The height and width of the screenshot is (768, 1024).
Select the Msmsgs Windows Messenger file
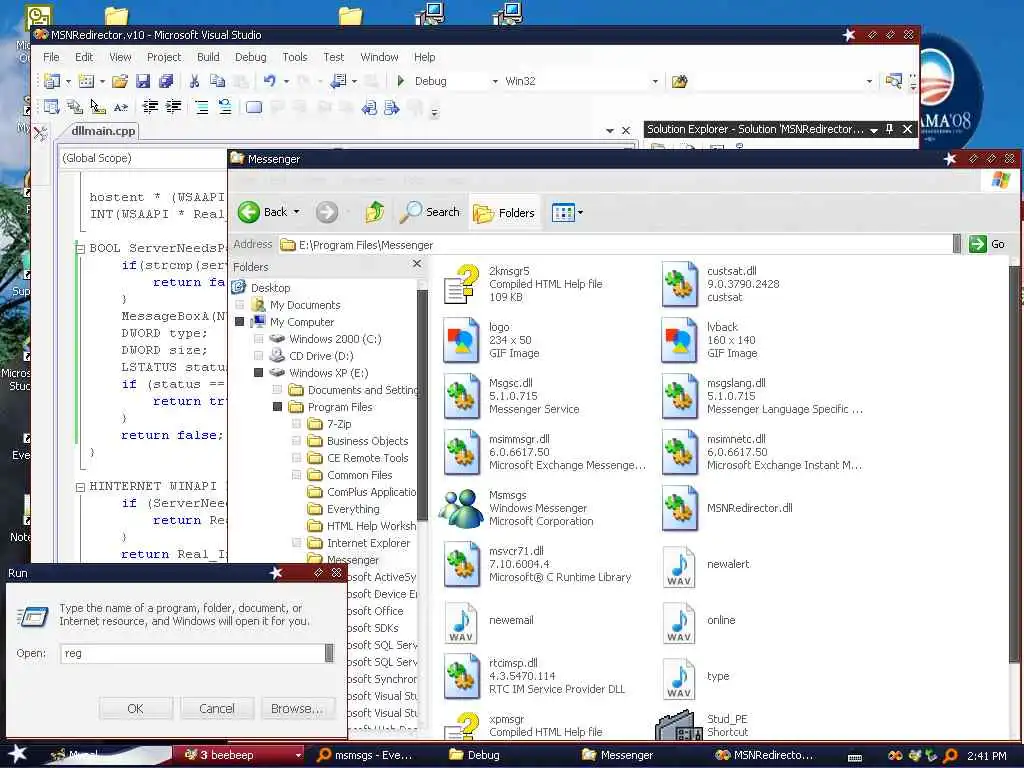515,508
